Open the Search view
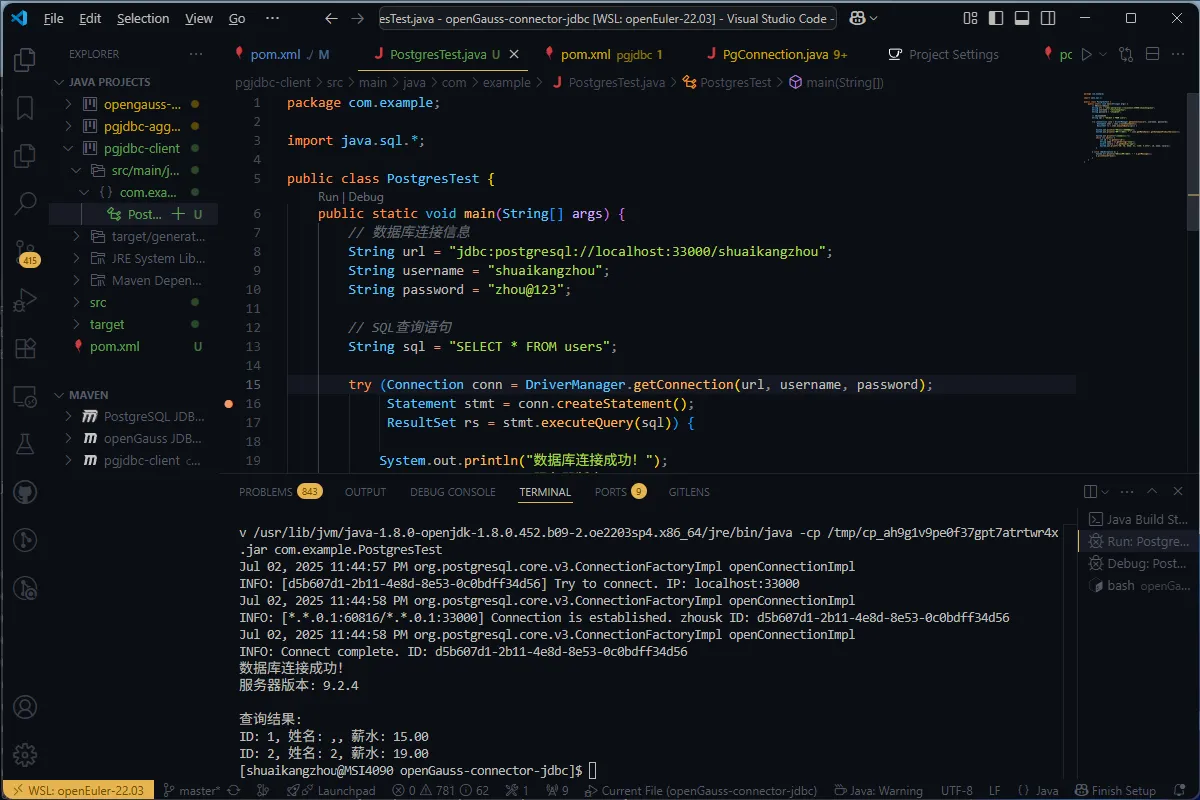The image size is (1200, 800). pyautogui.click(x=24, y=205)
